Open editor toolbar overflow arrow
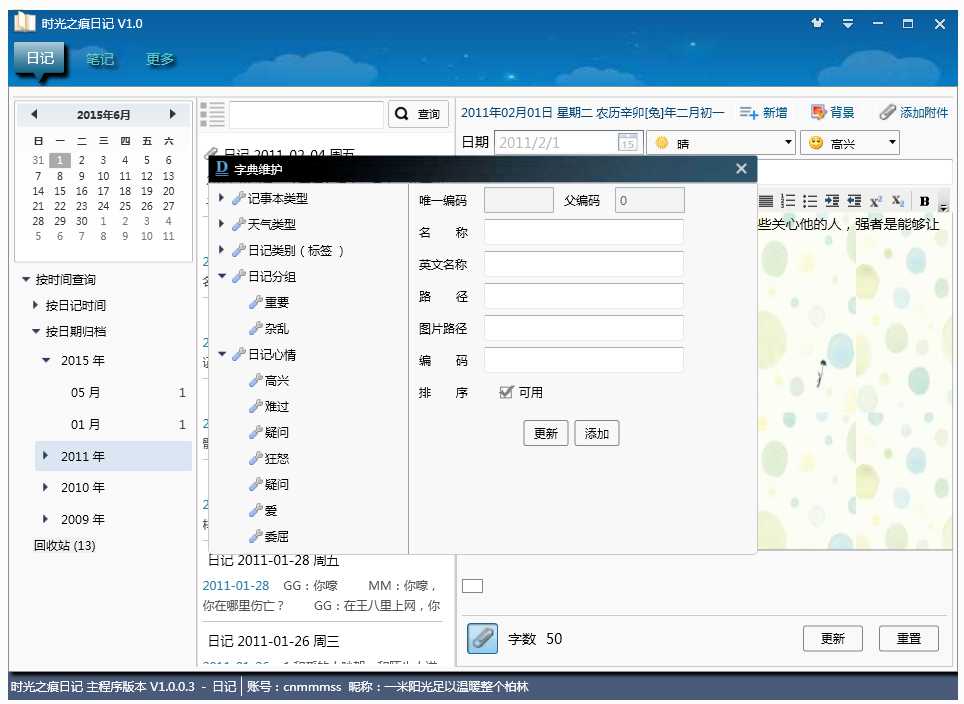 (x=944, y=207)
